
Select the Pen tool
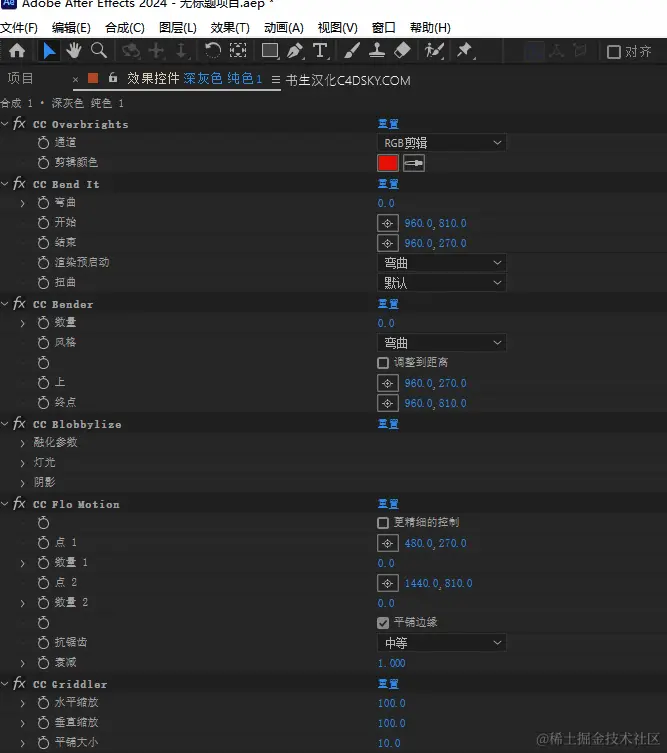click(295, 50)
